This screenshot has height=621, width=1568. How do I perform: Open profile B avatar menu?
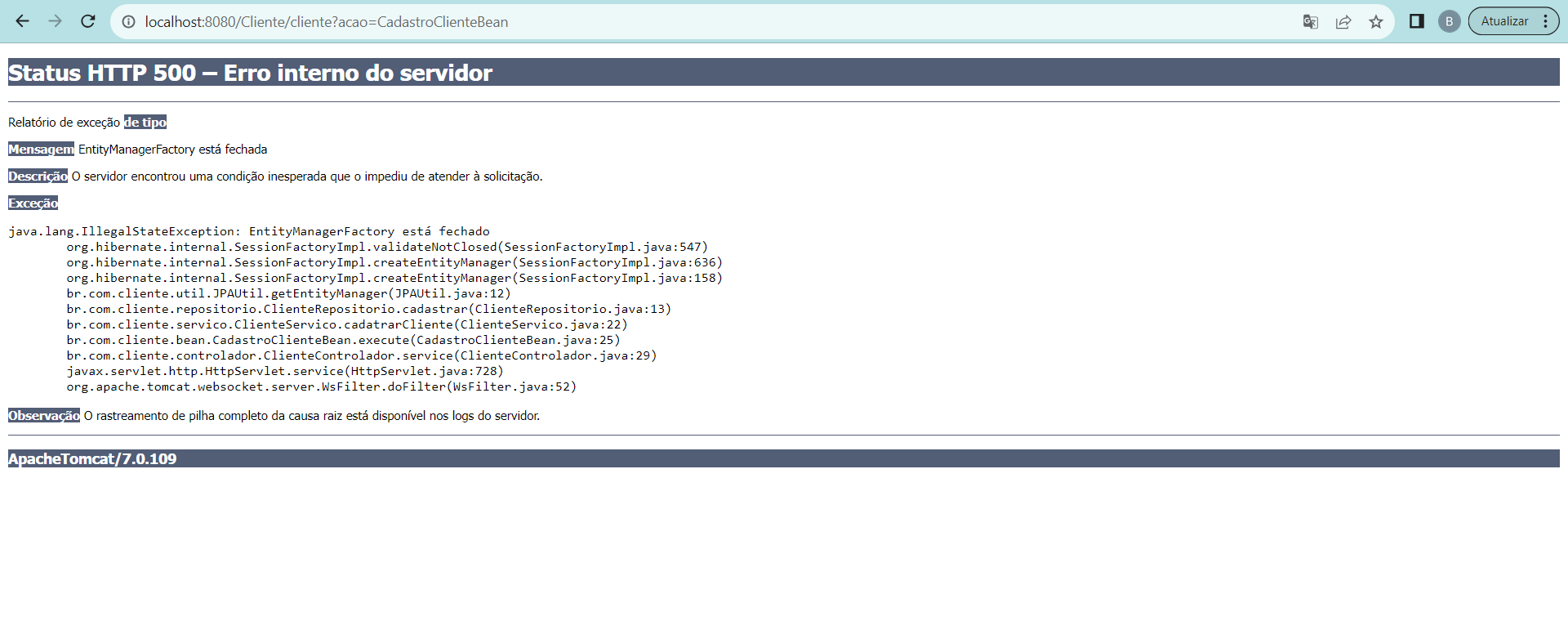point(1450,21)
